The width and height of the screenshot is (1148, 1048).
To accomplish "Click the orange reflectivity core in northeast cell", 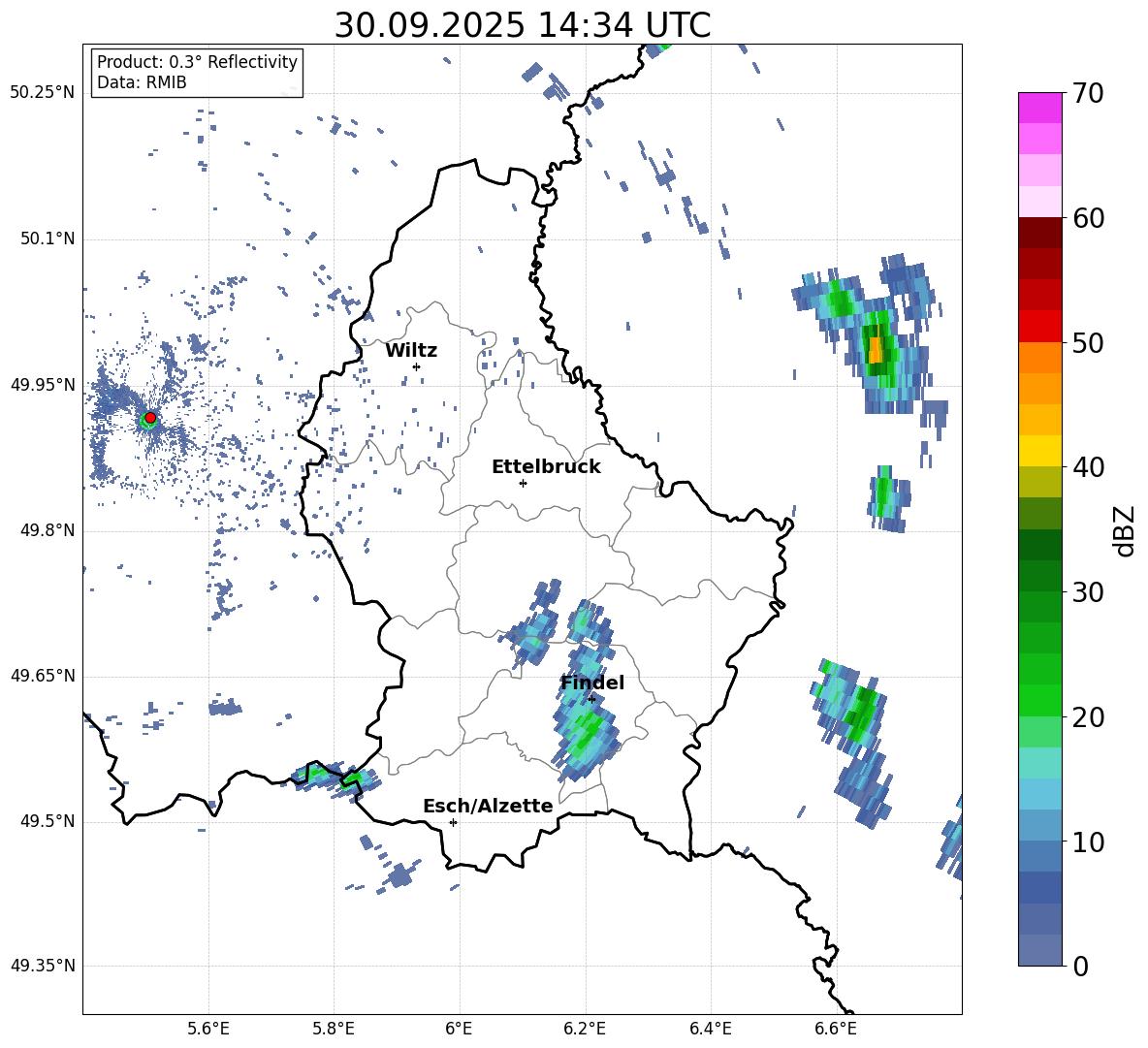I will coord(876,349).
